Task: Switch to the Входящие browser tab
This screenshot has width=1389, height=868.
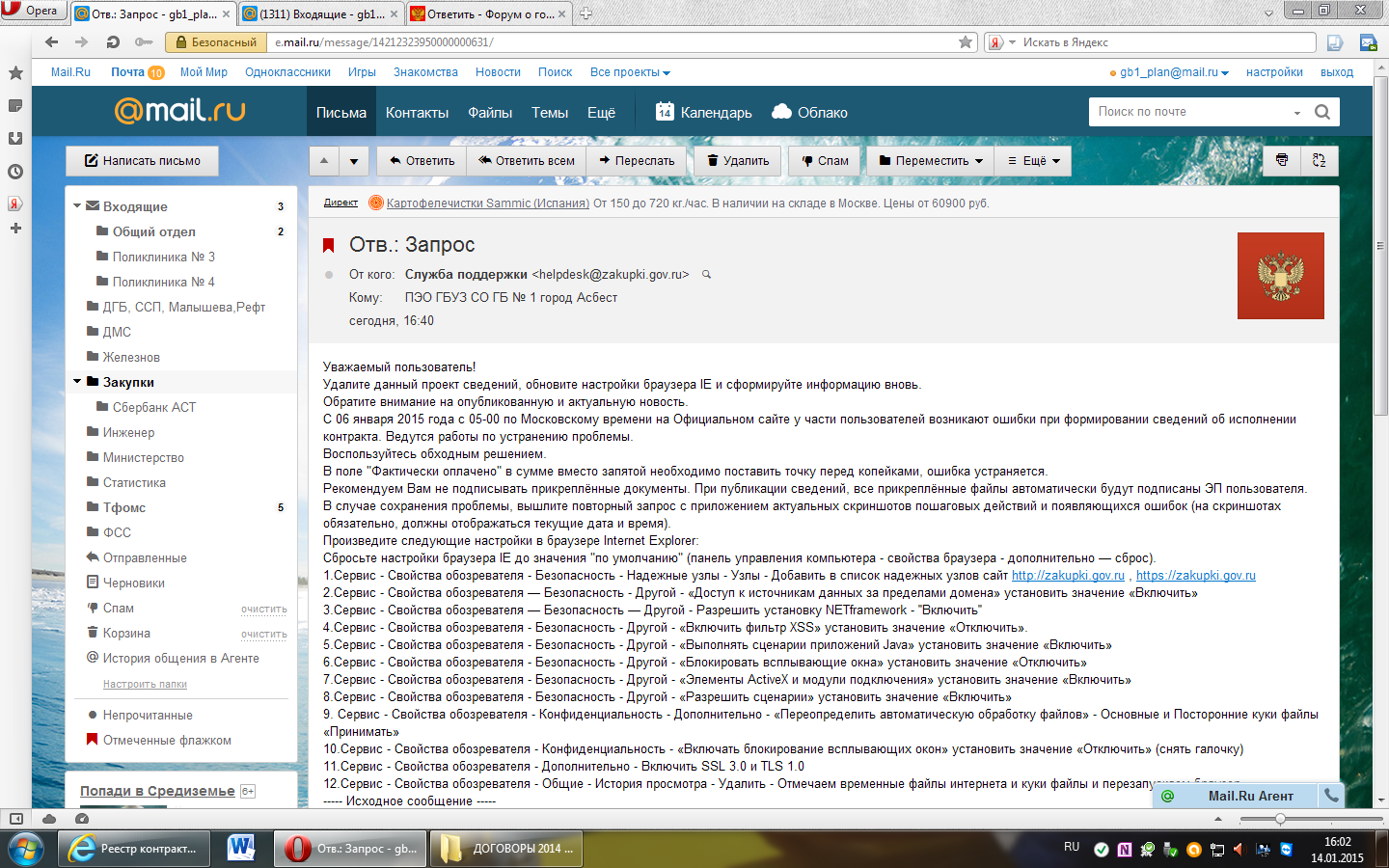Action: point(318,14)
